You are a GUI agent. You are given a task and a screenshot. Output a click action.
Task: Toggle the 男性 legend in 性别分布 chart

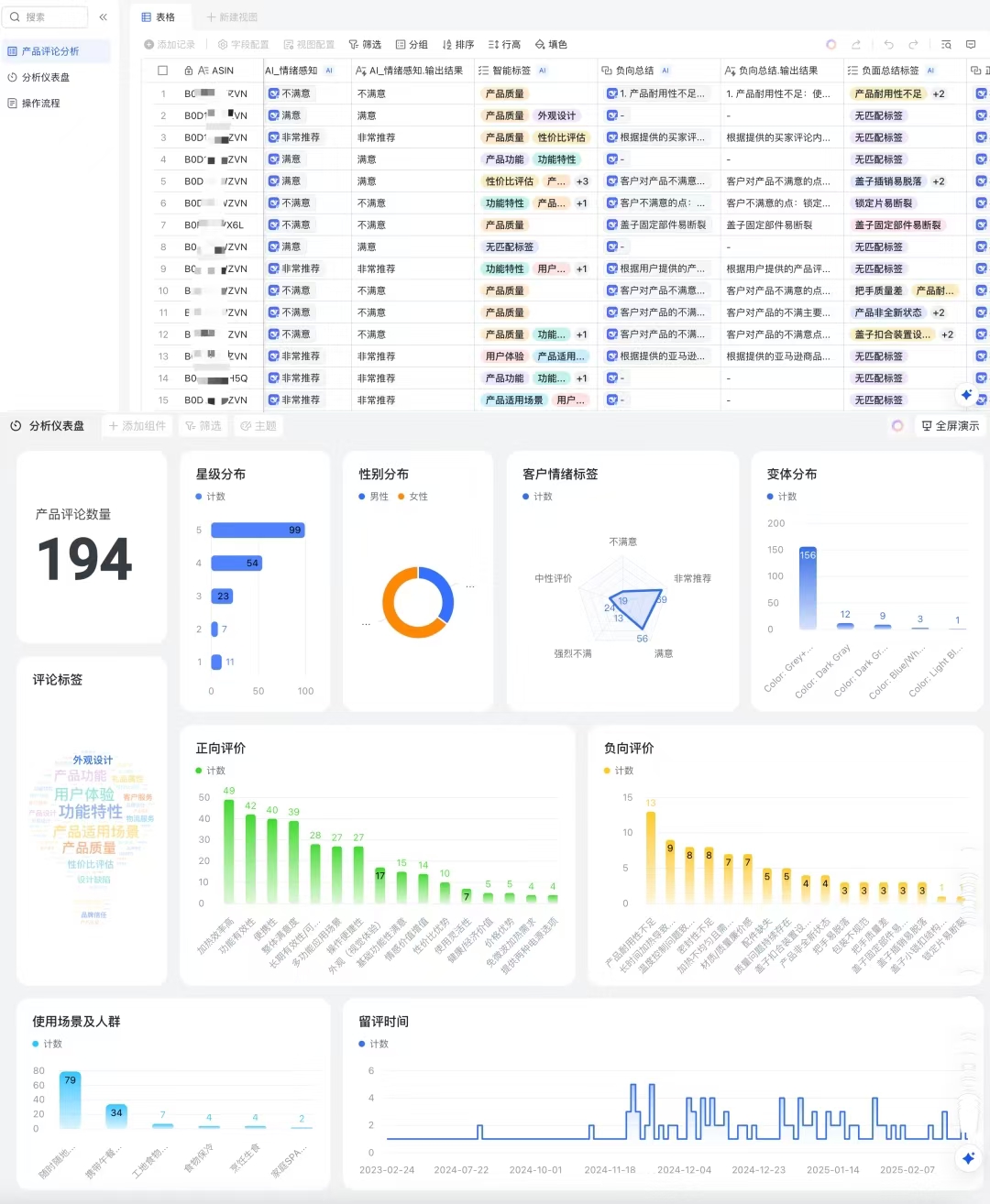coord(373,497)
